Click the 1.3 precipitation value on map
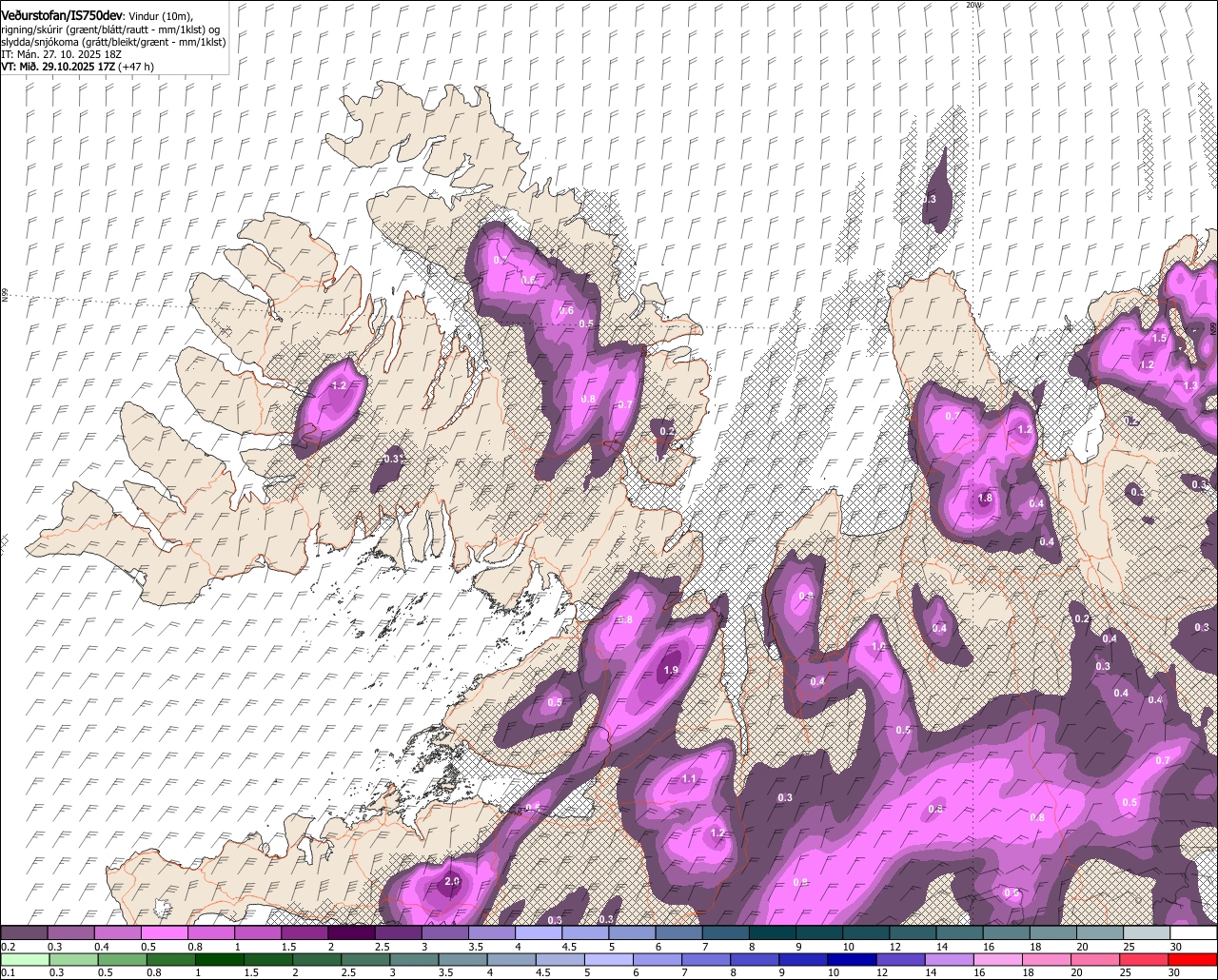The width and height of the screenshot is (1218, 980). (1190, 385)
